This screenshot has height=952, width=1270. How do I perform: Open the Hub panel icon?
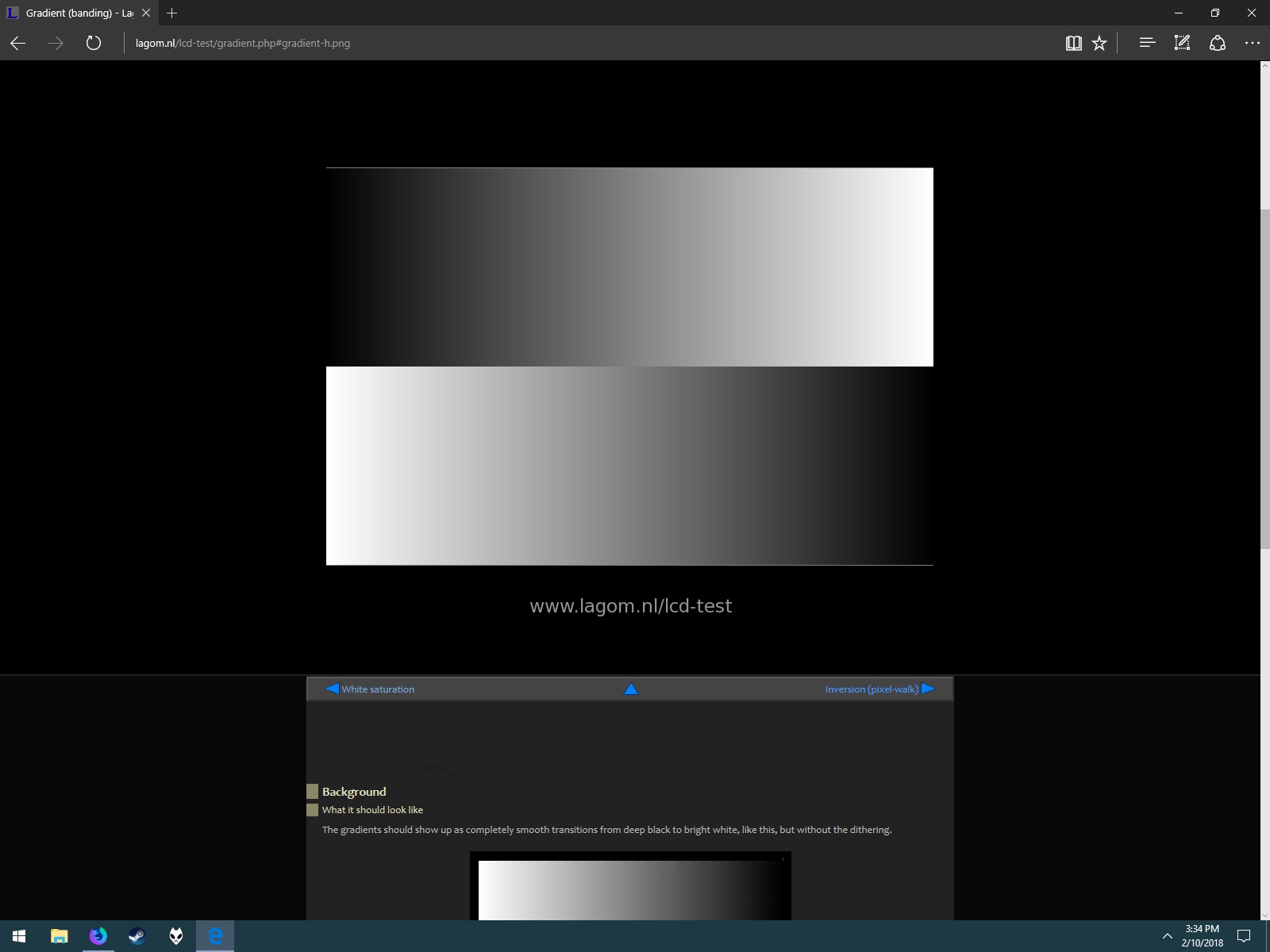1146,43
